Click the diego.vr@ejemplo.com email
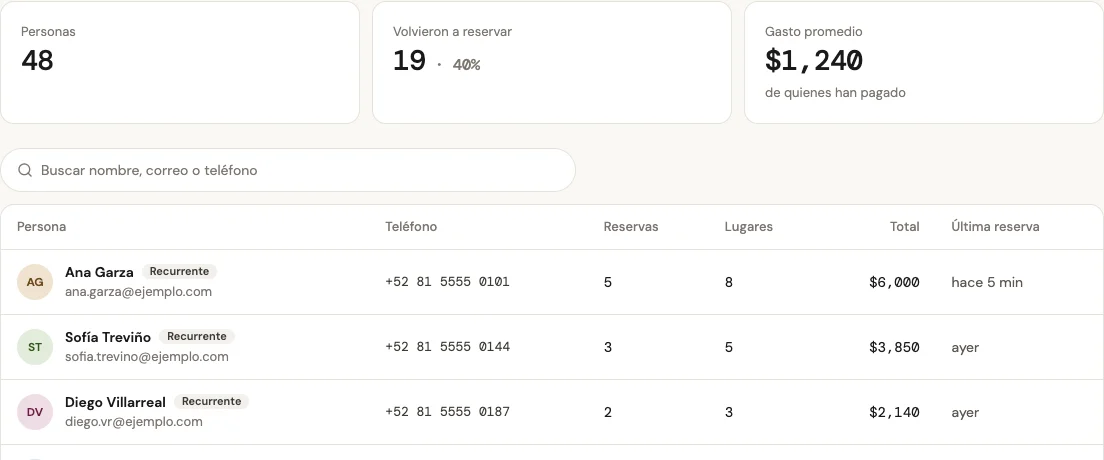 (x=134, y=421)
